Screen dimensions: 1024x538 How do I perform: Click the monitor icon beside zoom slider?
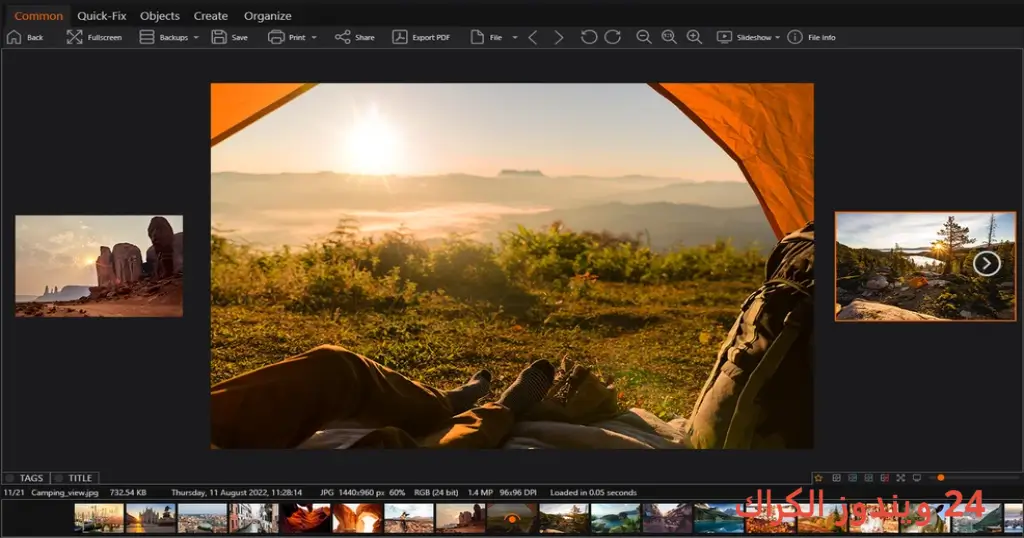coord(917,478)
